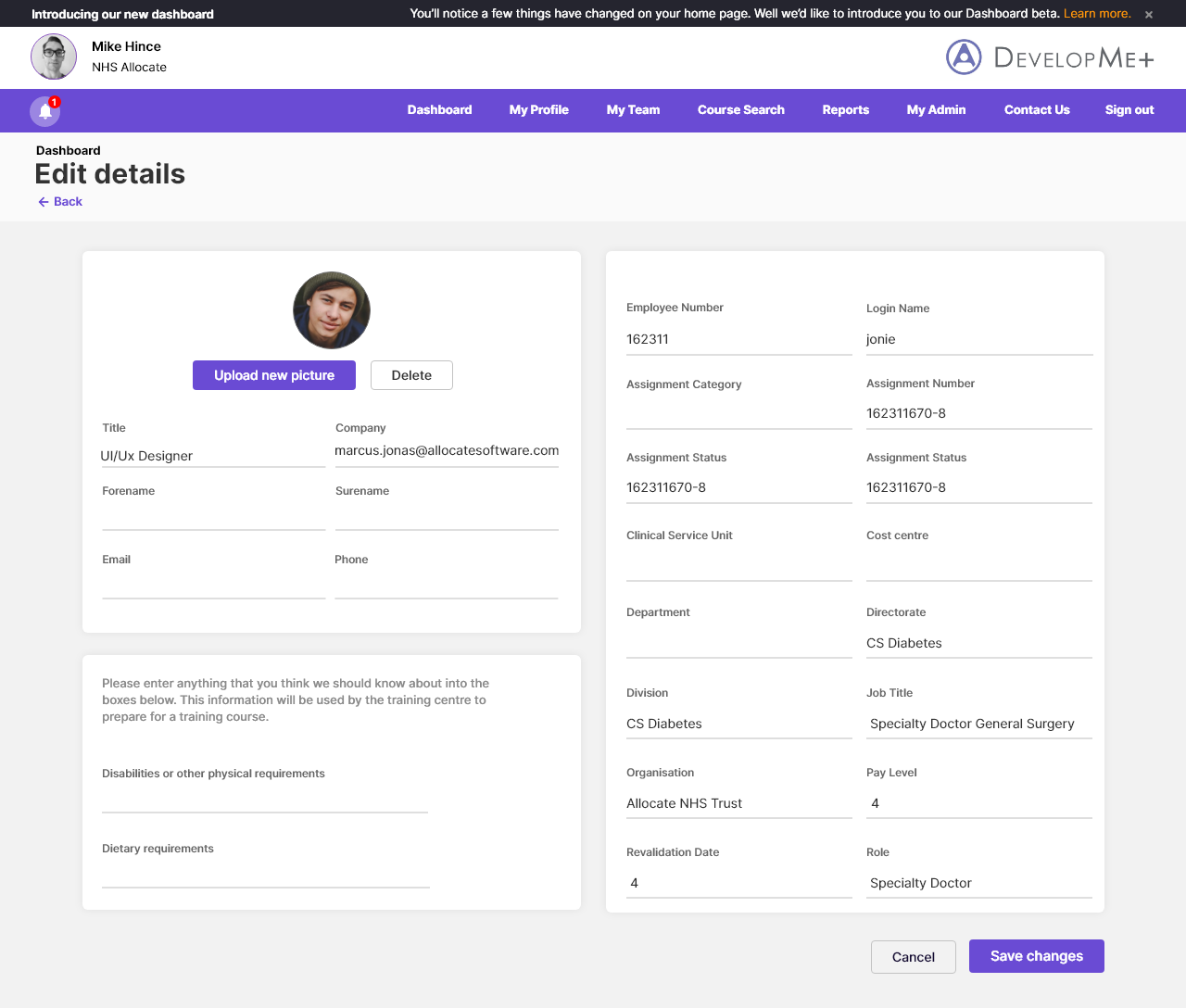Edit the Role field Specialty Doctor
This screenshot has width=1186, height=1008.
point(979,884)
